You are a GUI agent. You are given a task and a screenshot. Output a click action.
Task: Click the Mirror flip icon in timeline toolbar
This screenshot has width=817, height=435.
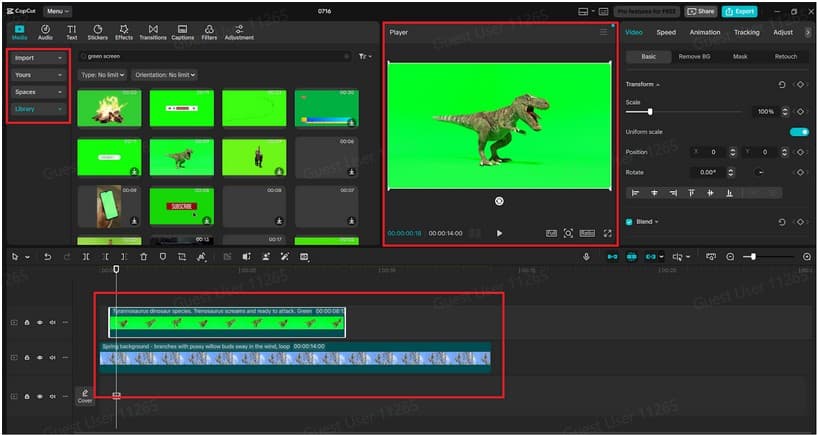(x=246, y=257)
